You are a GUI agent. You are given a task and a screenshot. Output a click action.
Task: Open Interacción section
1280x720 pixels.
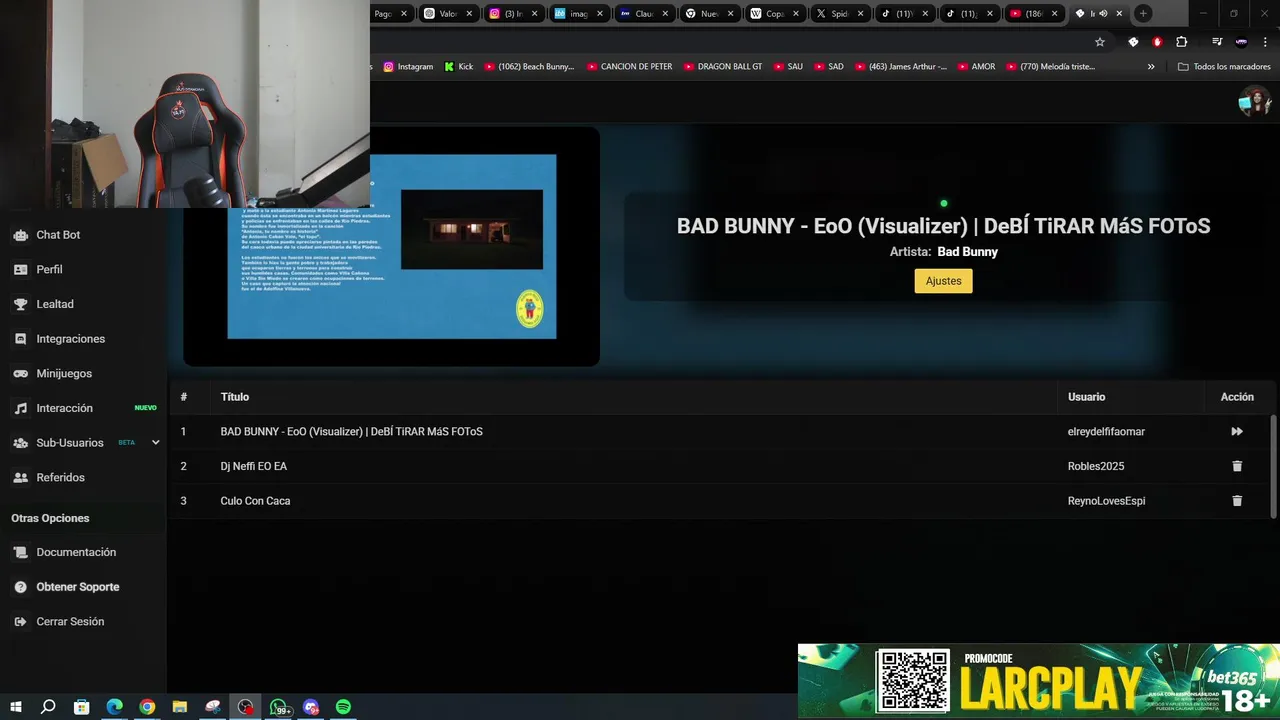[64, 408]
